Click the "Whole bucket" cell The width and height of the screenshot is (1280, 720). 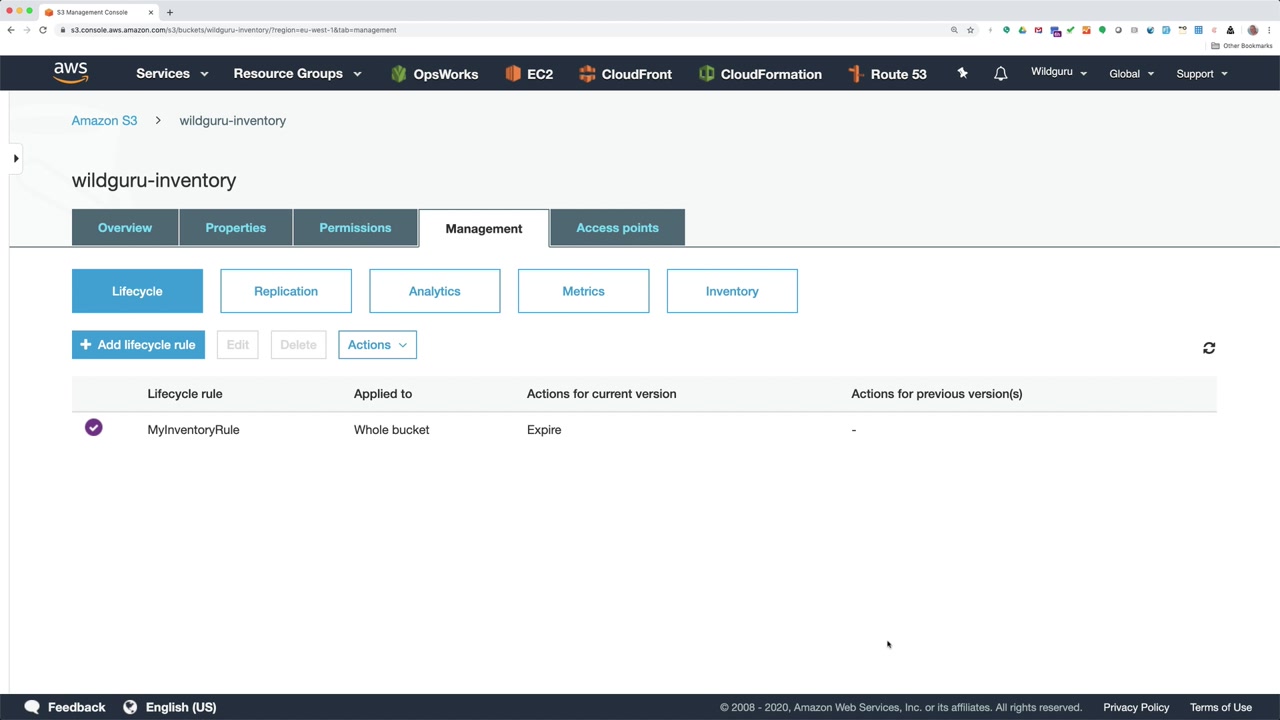coord(391,430)
